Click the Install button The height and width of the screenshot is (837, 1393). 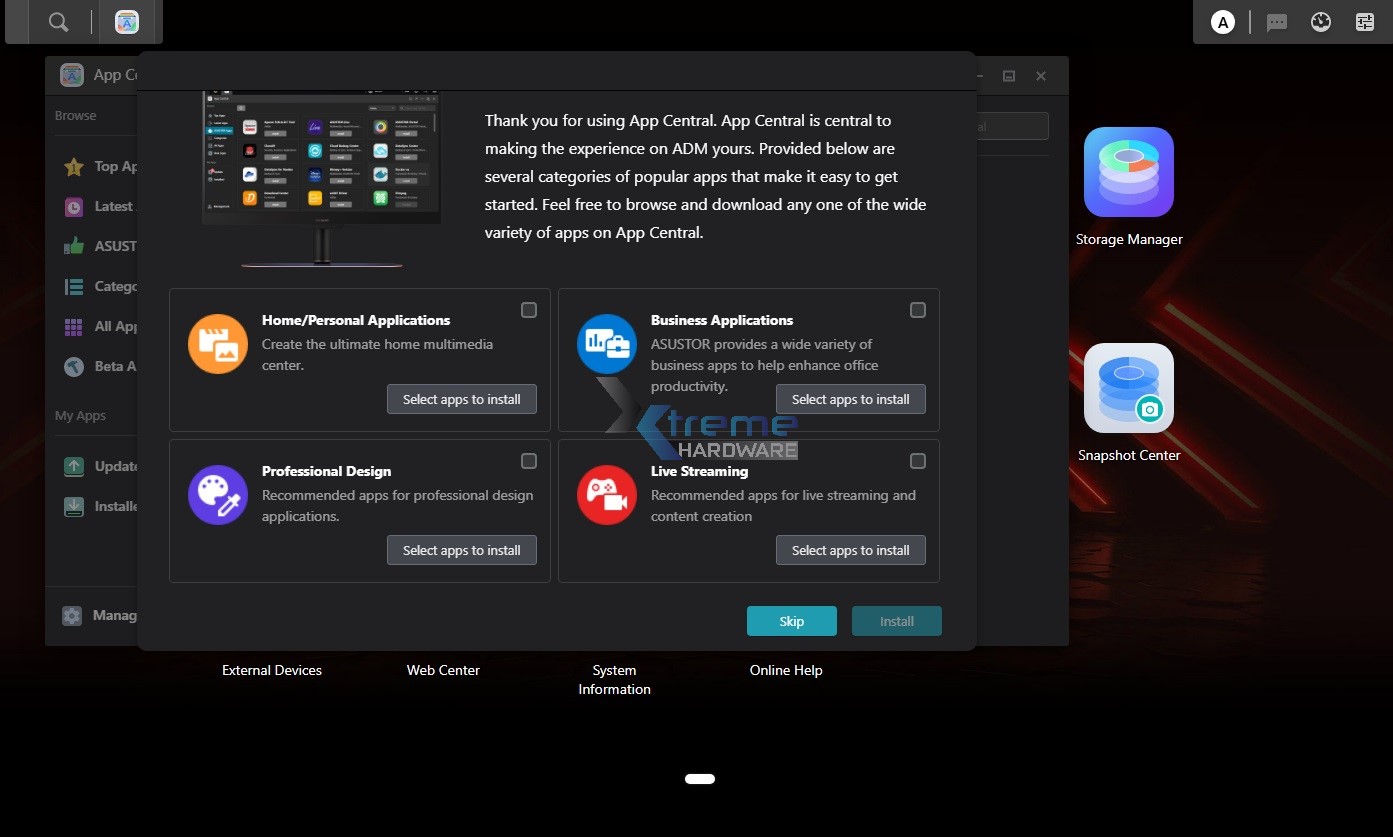coord(897,621)
